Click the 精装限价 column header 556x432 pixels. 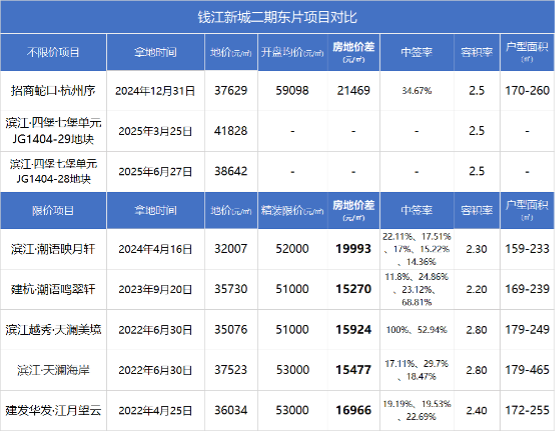click(293, 211)
